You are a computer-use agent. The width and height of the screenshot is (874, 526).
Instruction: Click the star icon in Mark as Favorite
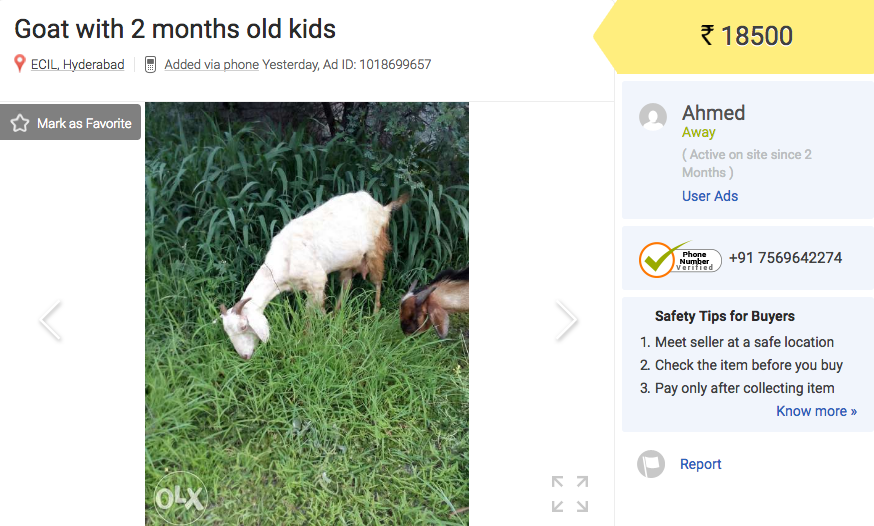20,123
